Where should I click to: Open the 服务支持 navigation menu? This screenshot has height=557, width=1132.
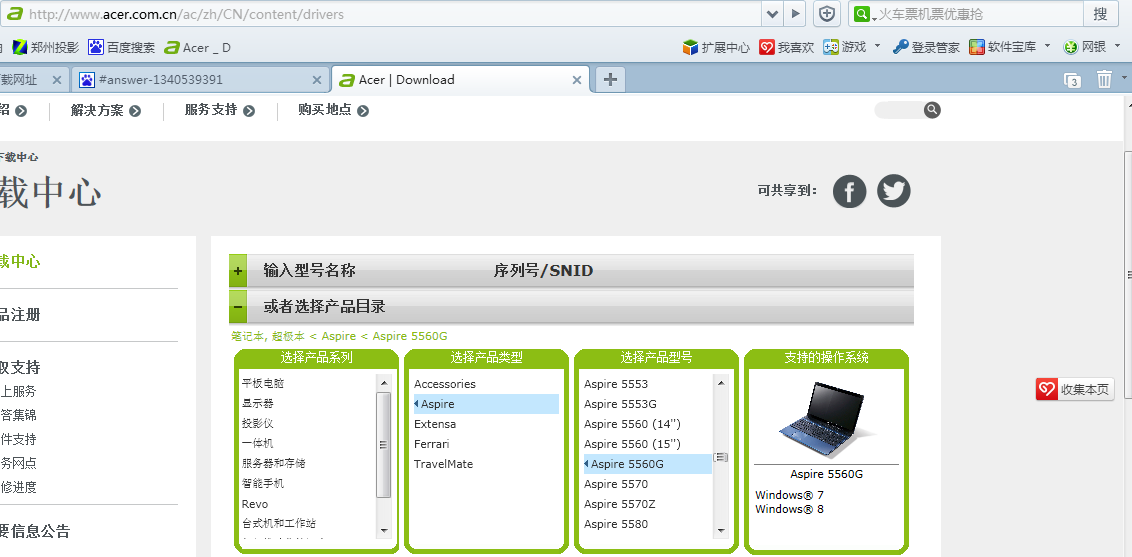pyautogui.click(x=219, y=110)
